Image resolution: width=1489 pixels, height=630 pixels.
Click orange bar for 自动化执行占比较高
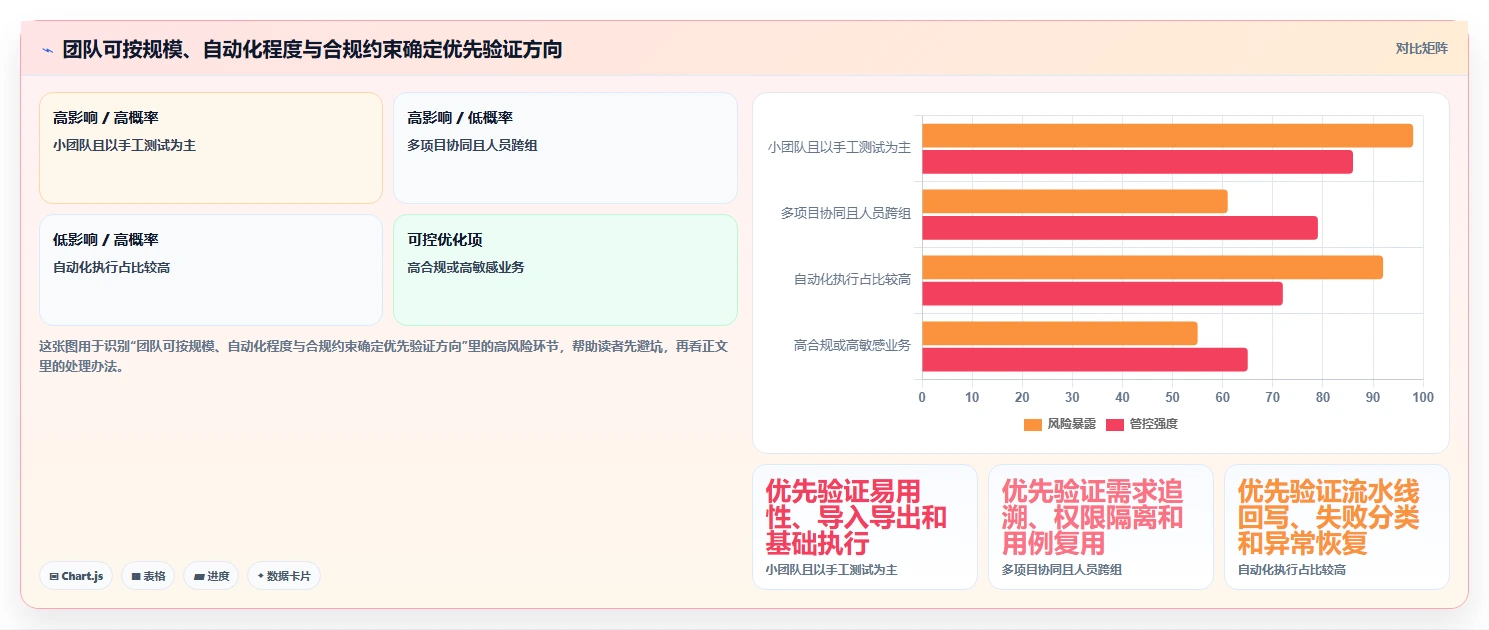[1152, 267]
